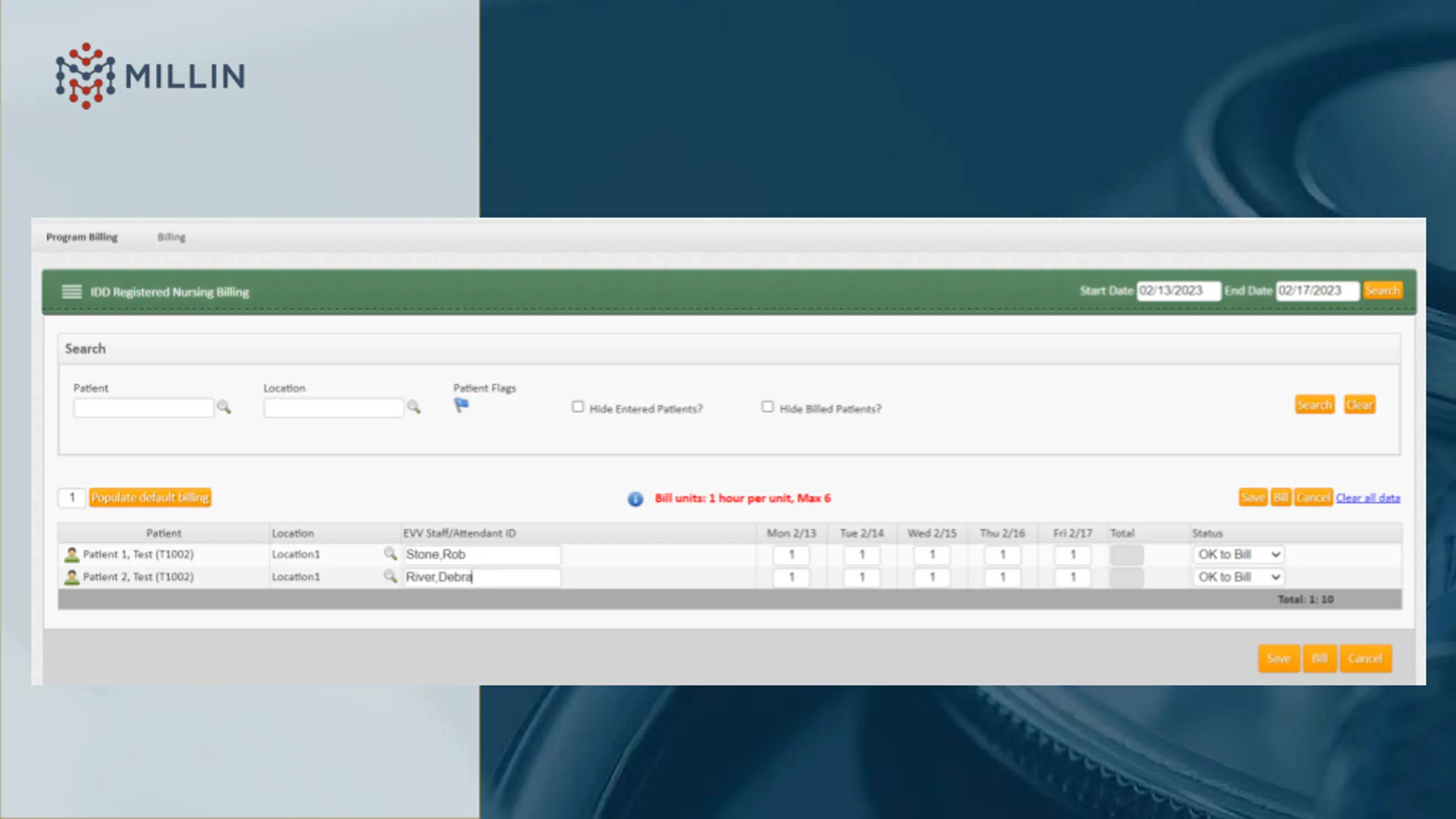The image size is (1456, 819).
Task: Open the Status dropdown for Patient 1
Action: pos(1239,555)
